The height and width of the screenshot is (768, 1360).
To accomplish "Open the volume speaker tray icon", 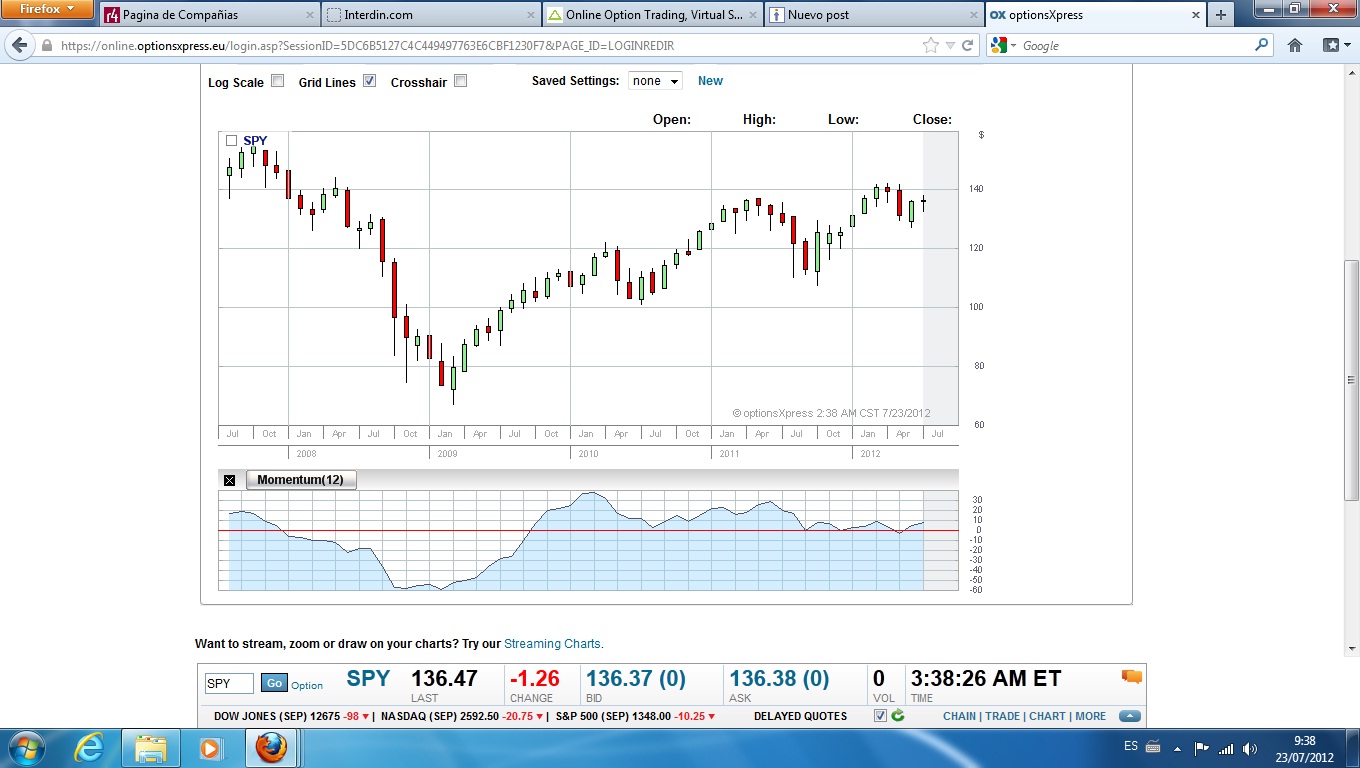I will pyautogui.click(x=1250, y=748).
